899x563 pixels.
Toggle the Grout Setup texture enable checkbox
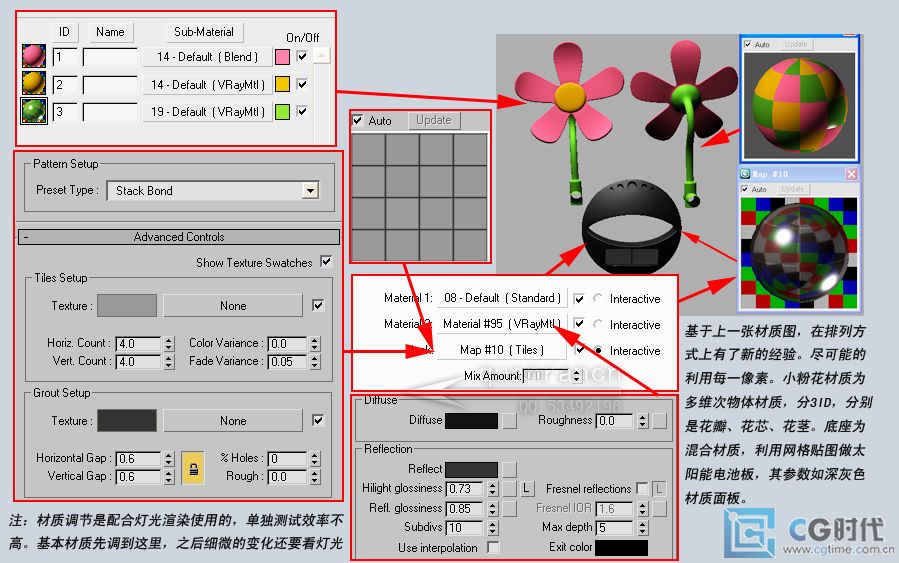point(318,420)
